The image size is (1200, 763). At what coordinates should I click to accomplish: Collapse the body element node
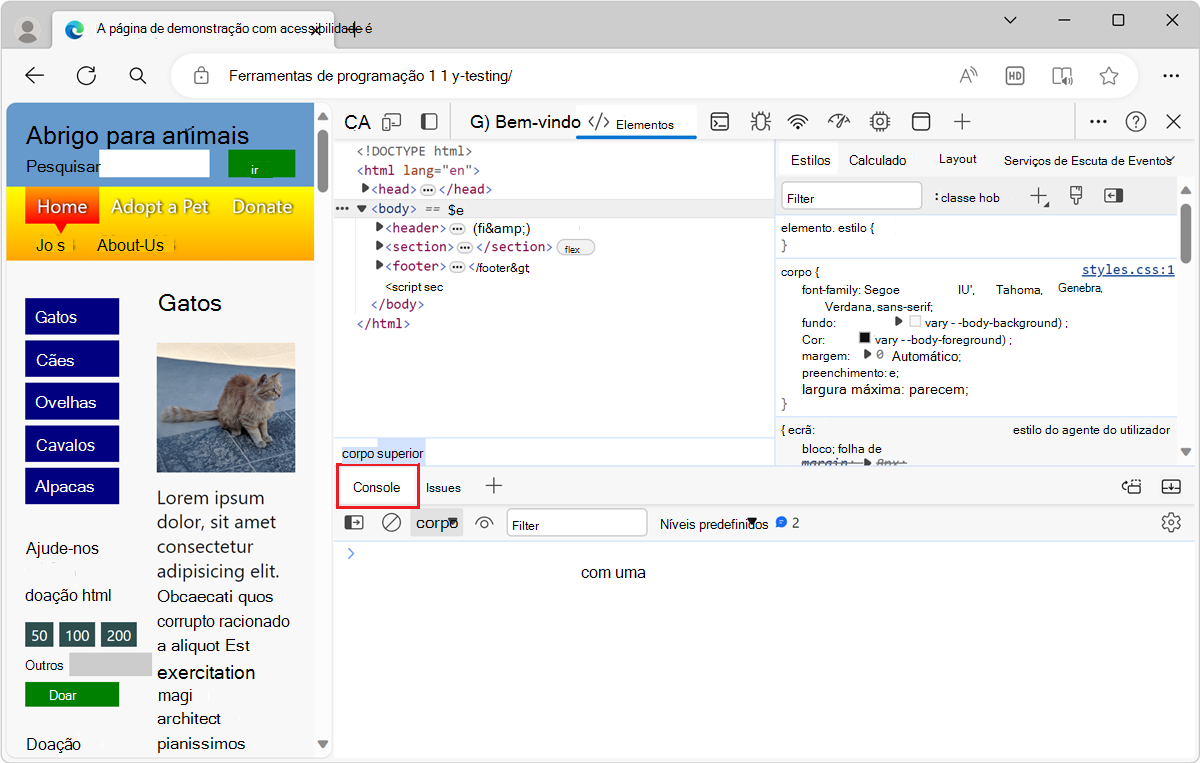(362, 209)
